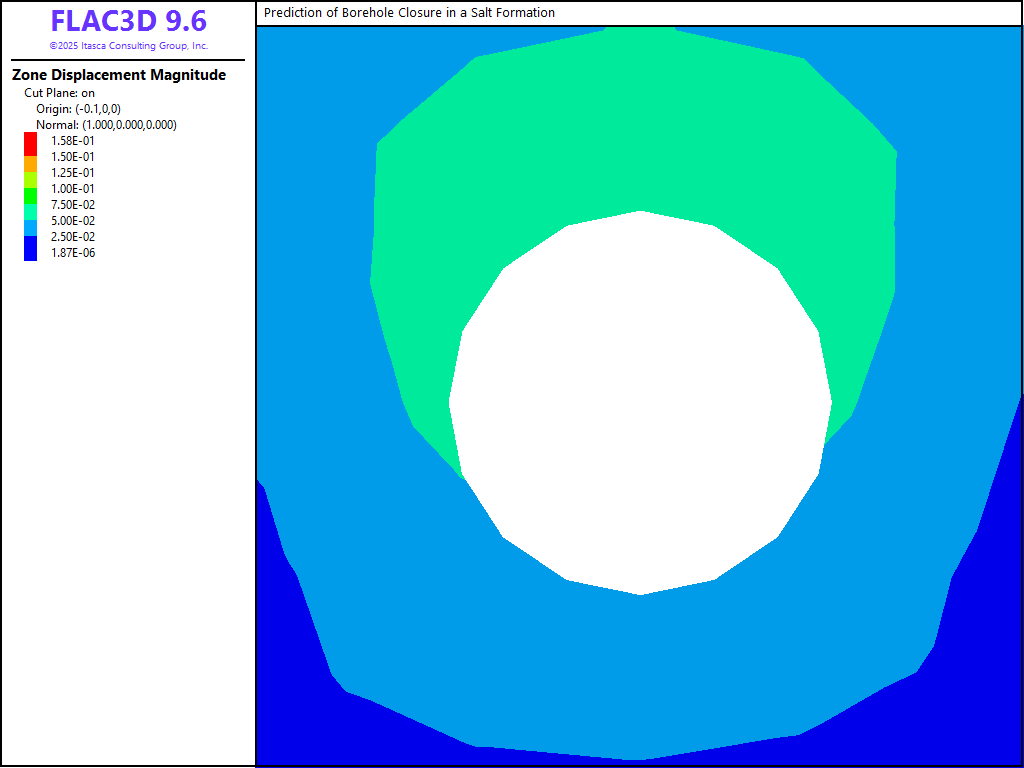
Task: Select the 2.50E-02 legend value
Action: coord(73,237)
